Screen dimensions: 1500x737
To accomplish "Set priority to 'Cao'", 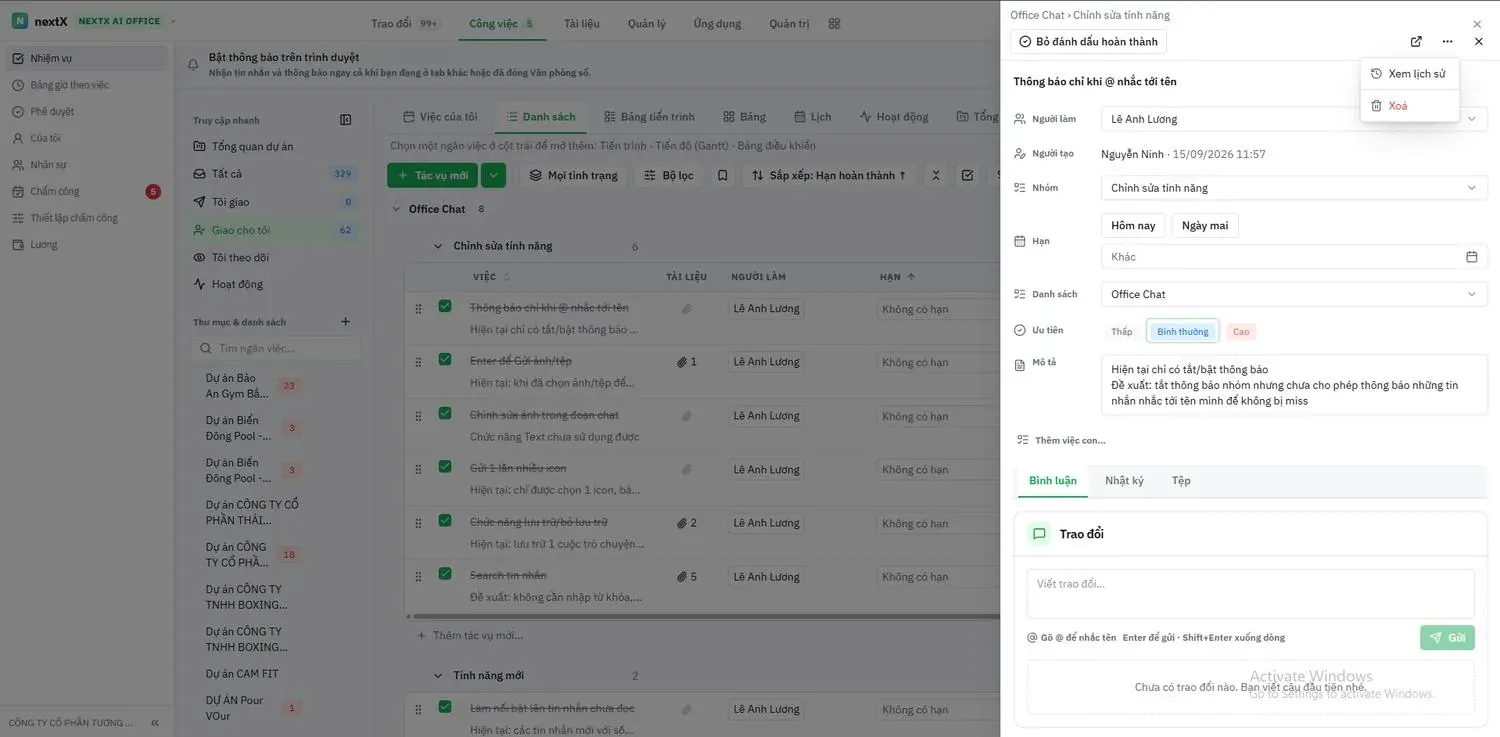I will pyautogui.click(x=1241, y=332).
